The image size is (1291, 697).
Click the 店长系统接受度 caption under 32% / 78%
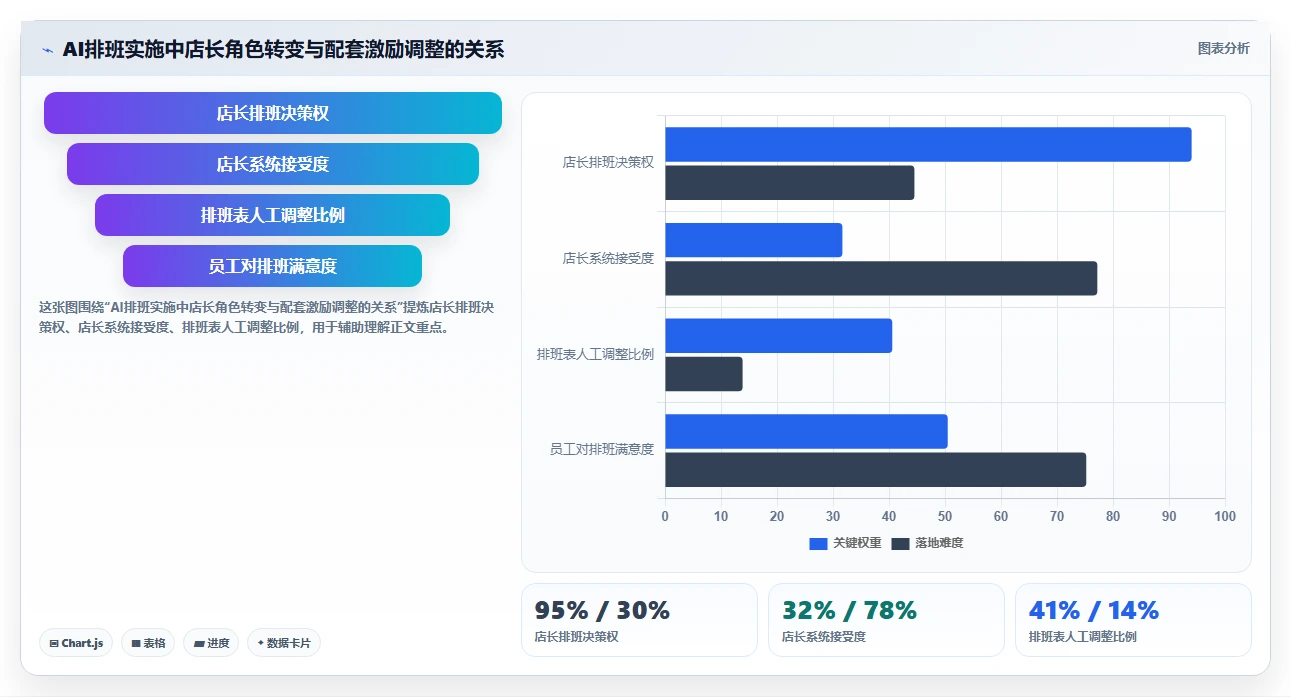pyautogui.click(x=824, y=637)
